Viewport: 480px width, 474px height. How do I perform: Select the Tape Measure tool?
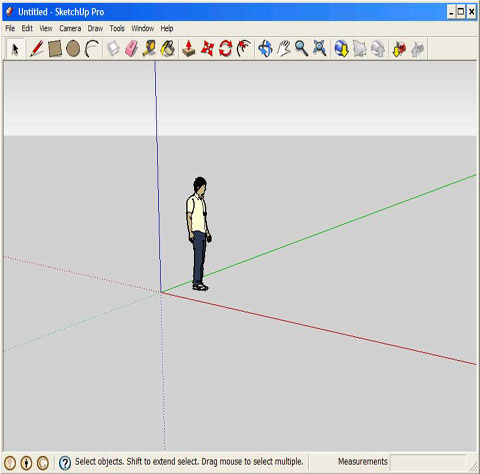coord(149,49)
